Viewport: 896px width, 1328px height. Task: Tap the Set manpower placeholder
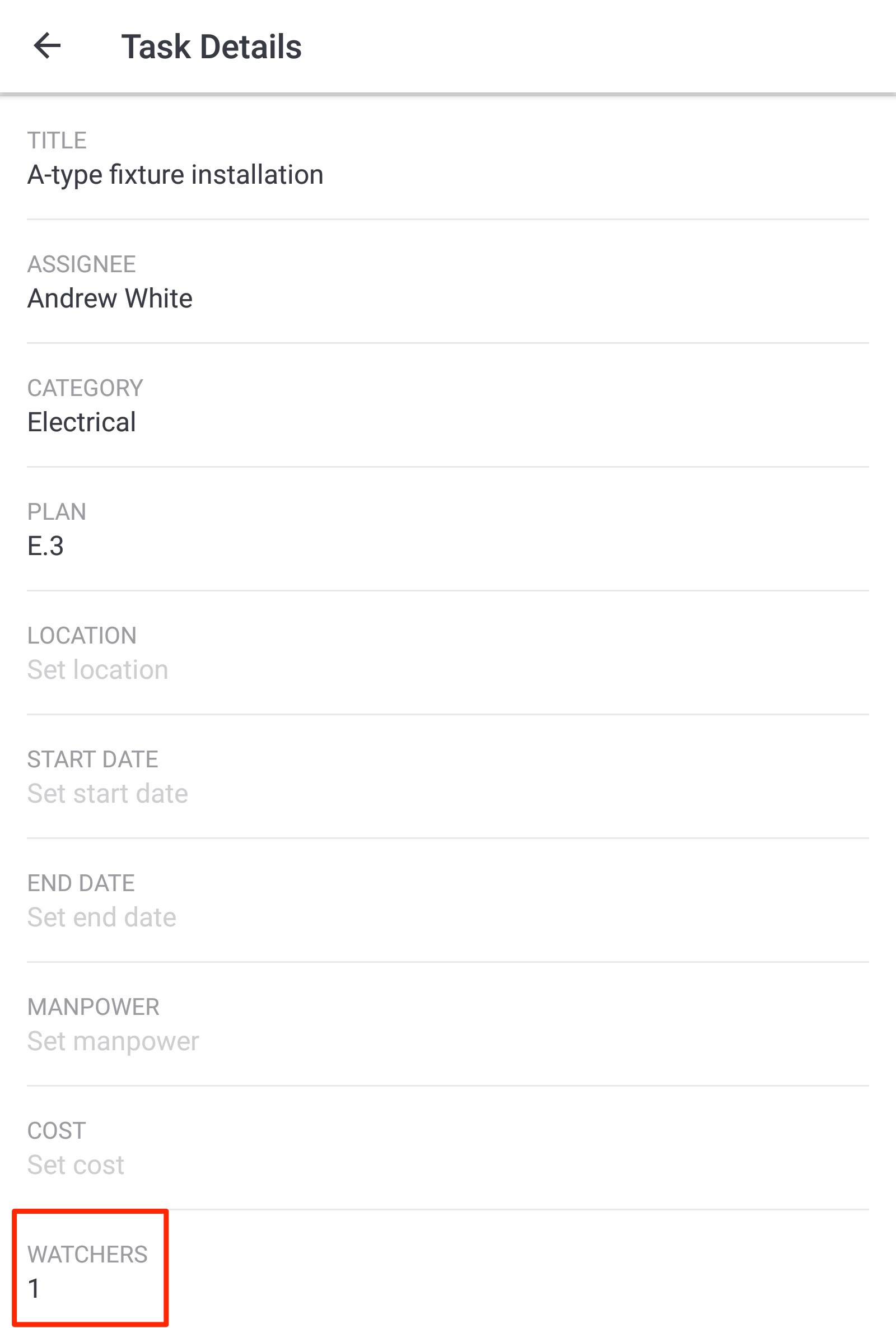(x=113, y=1041)
